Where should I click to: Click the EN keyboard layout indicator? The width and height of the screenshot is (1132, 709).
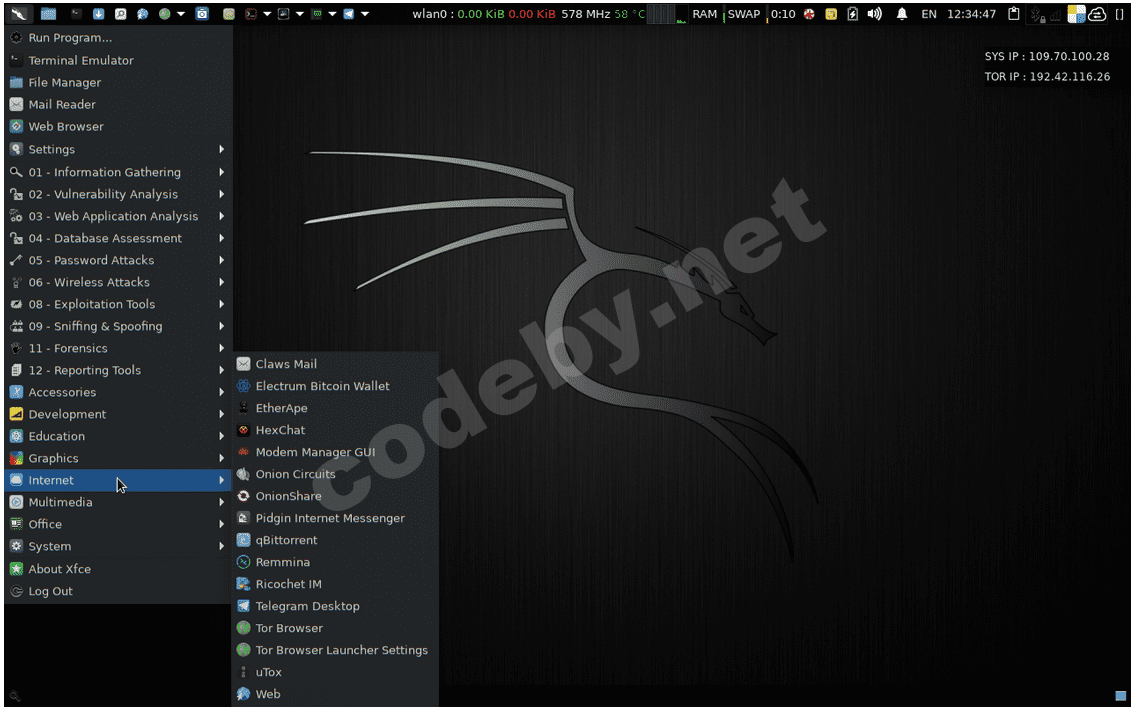(x=929, y=14)
